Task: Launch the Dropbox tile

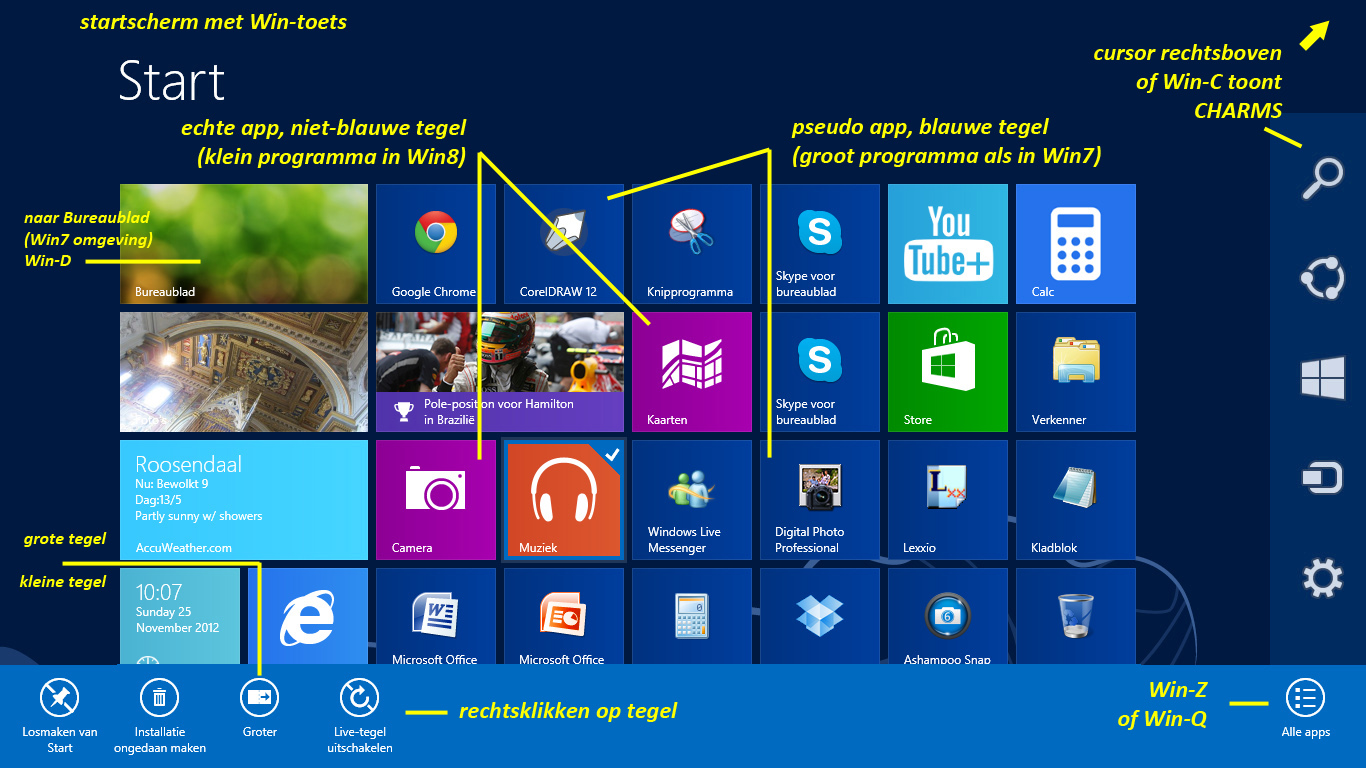Action: coord(819,617)
